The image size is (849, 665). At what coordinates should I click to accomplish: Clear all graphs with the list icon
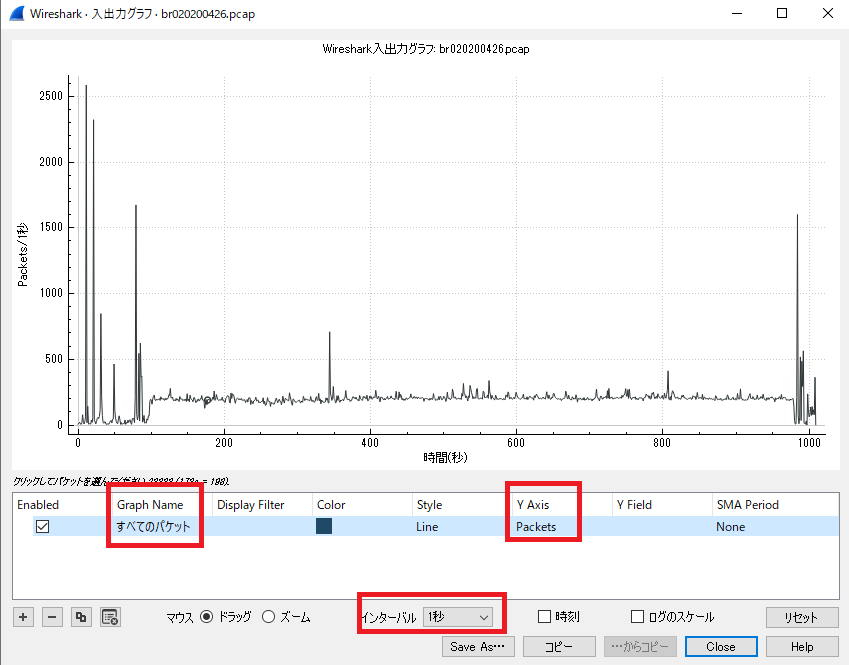click(x=110, y=617)
